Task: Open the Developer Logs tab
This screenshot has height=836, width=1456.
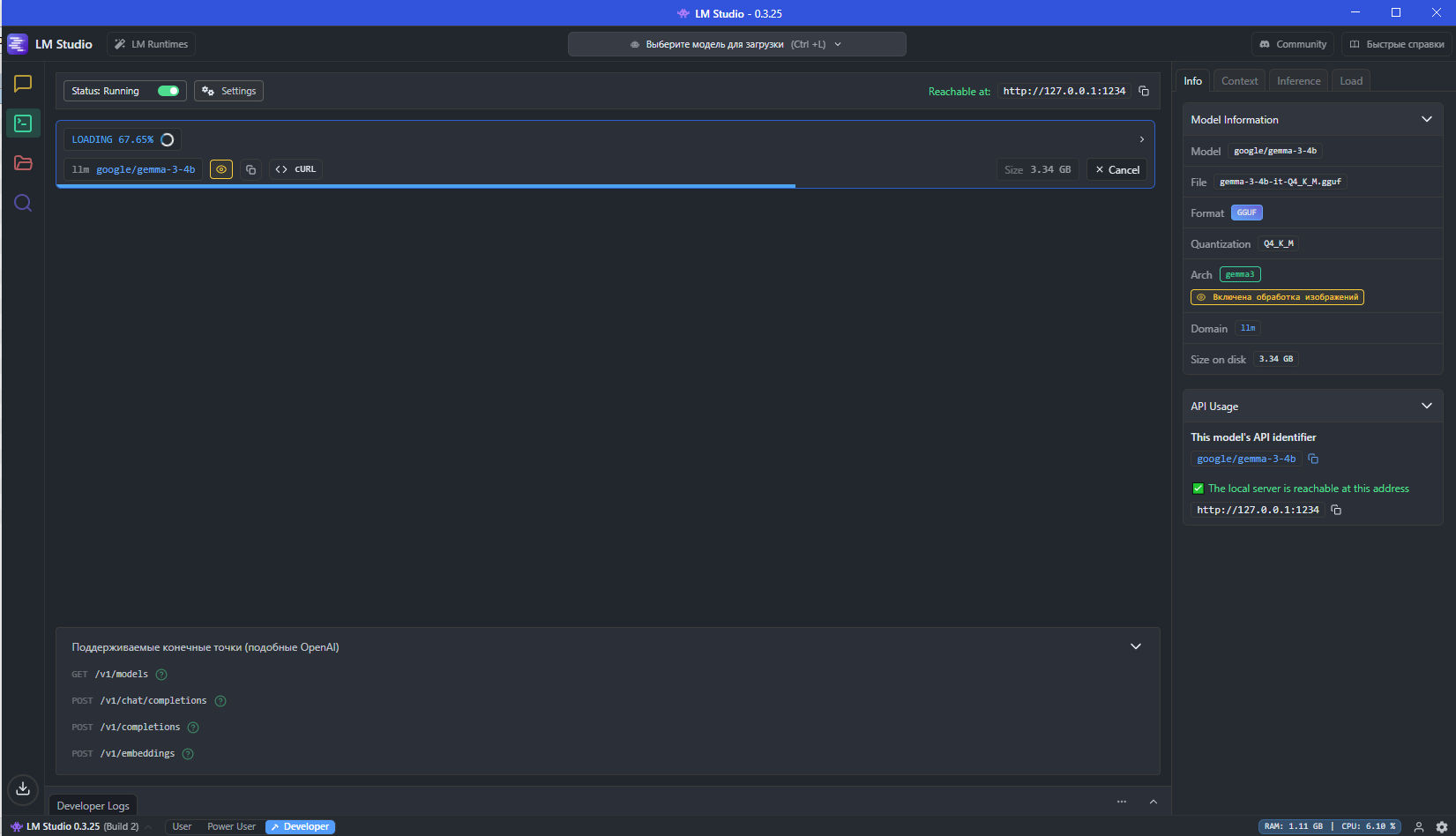Action: pyautogui.click(x=93, y=805)
